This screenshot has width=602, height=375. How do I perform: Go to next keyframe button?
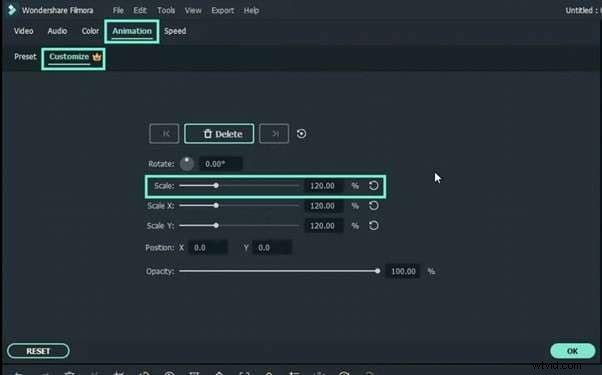coord(274,134)
